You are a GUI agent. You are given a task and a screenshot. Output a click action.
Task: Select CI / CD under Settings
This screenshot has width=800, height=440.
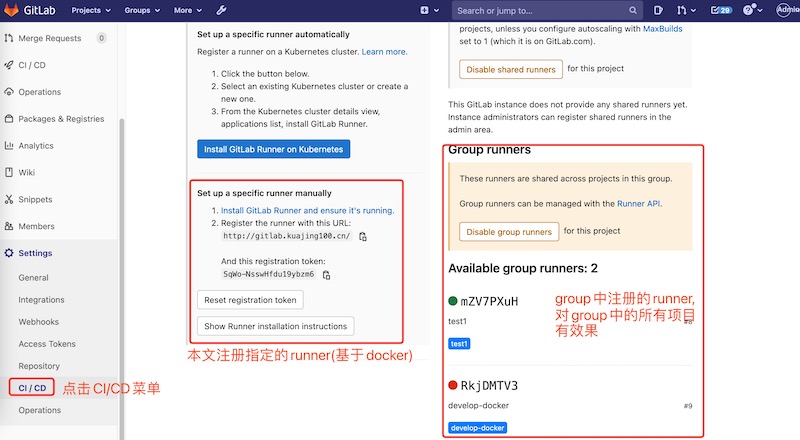32,388
